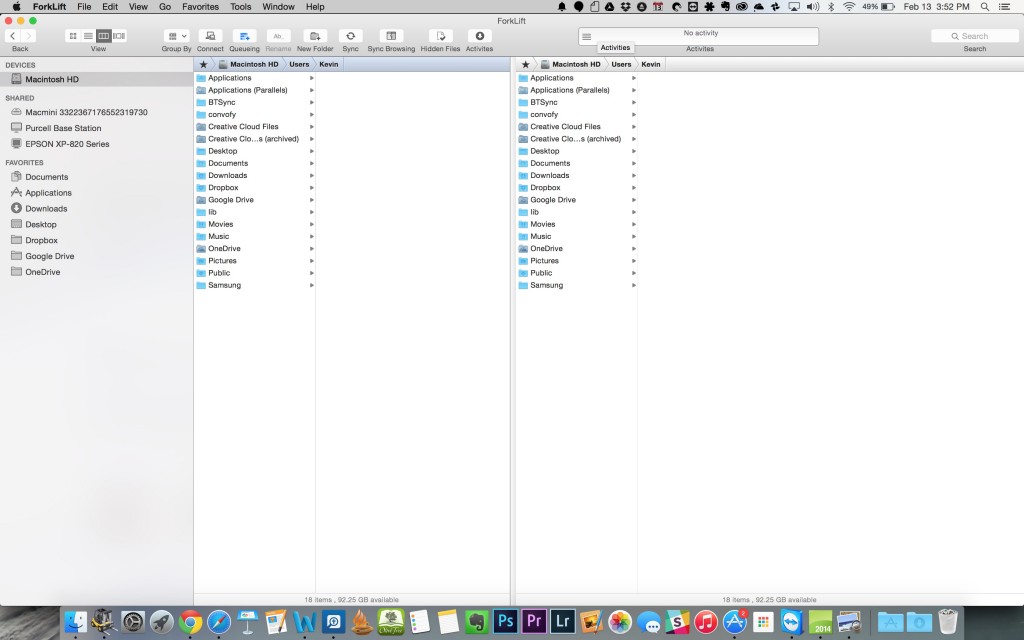Open Google Chrome from the Dock

[190, 621]
